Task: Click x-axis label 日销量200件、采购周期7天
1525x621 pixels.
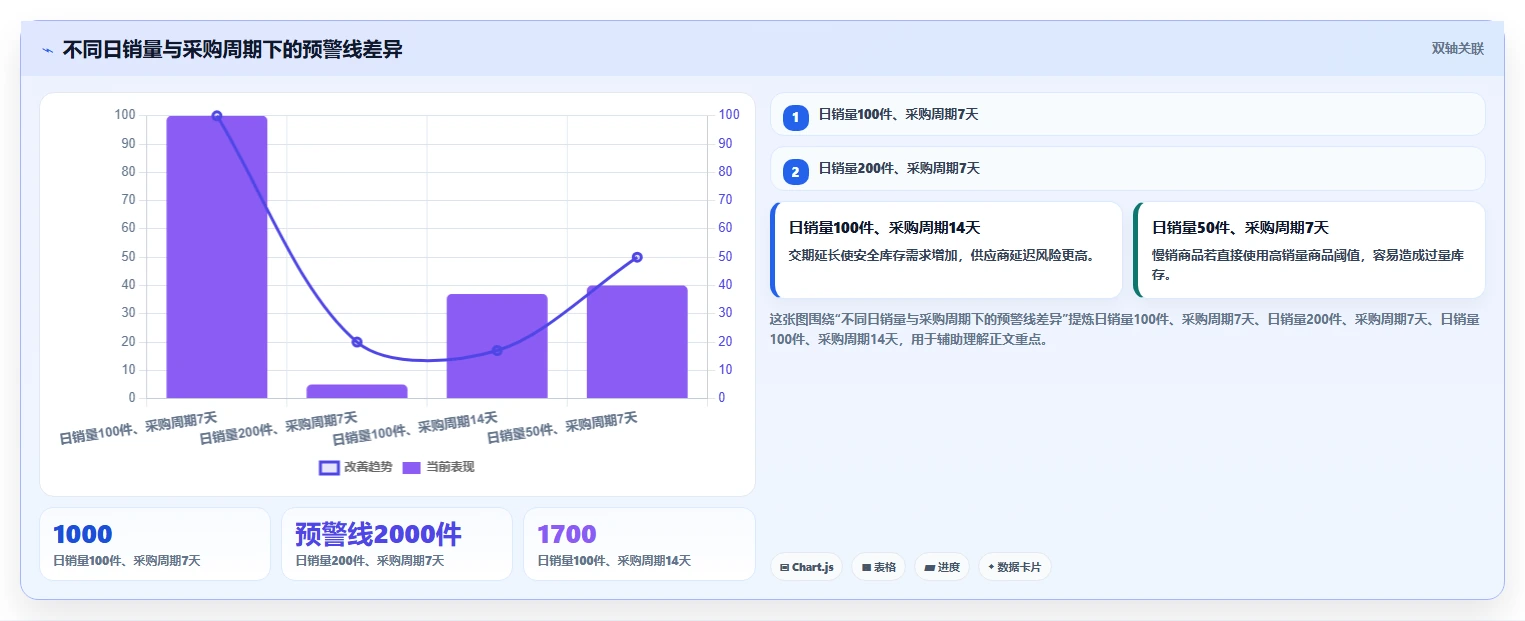Action: (278, 427)
